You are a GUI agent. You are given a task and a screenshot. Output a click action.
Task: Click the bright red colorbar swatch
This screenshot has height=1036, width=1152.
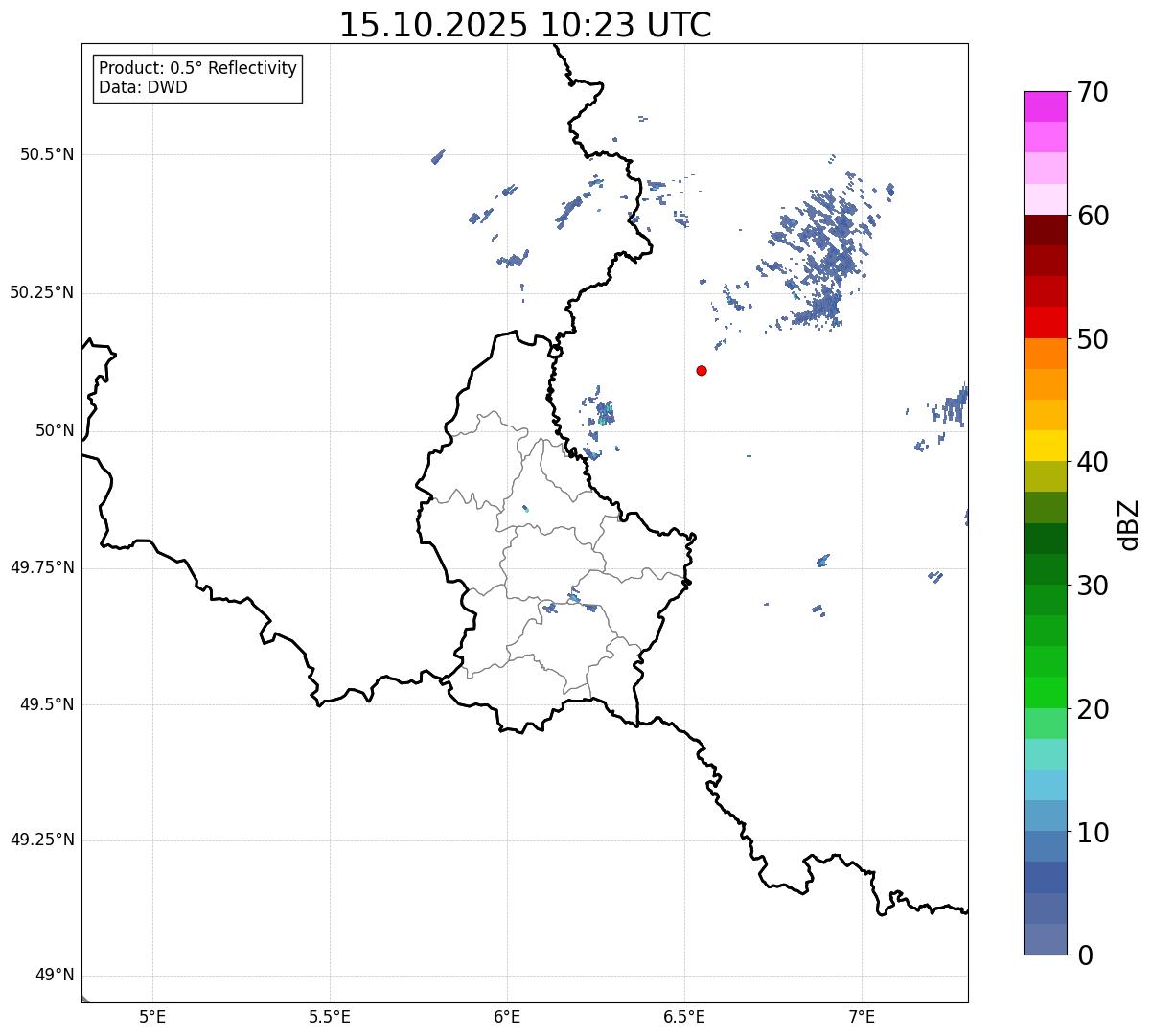tap(1045, 322)
